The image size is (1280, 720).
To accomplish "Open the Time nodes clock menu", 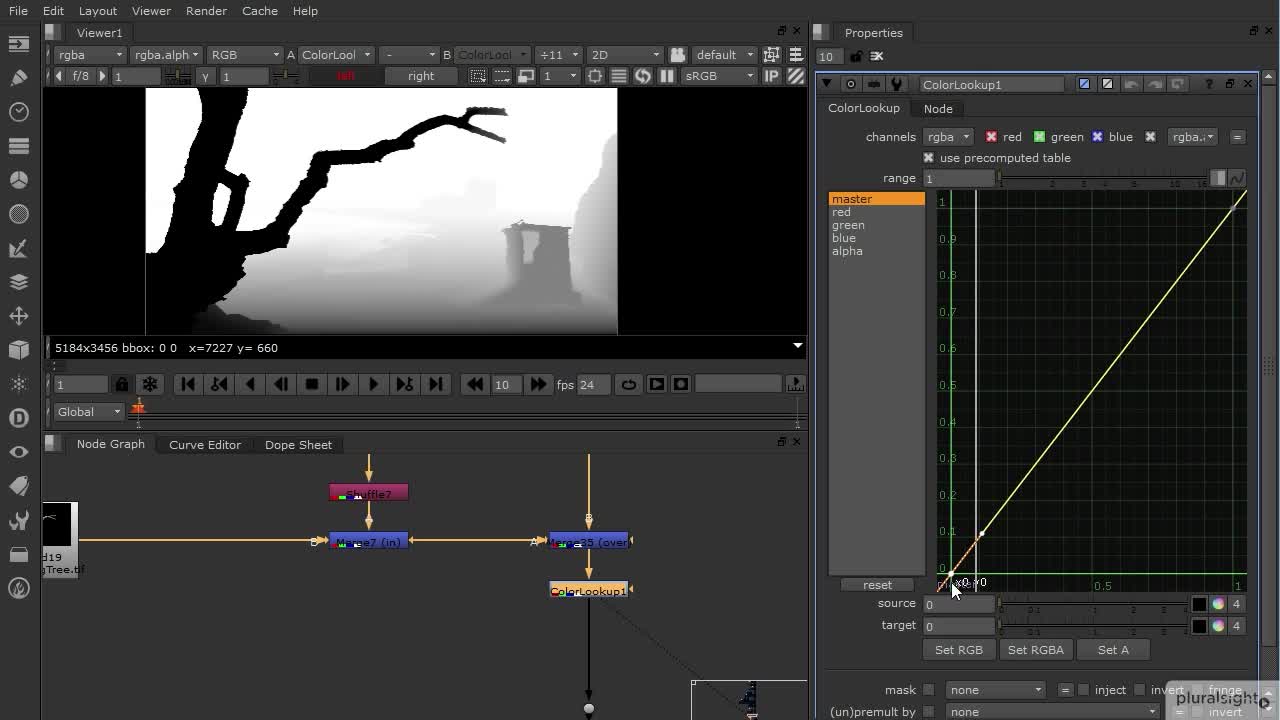I will pos(18,112).
